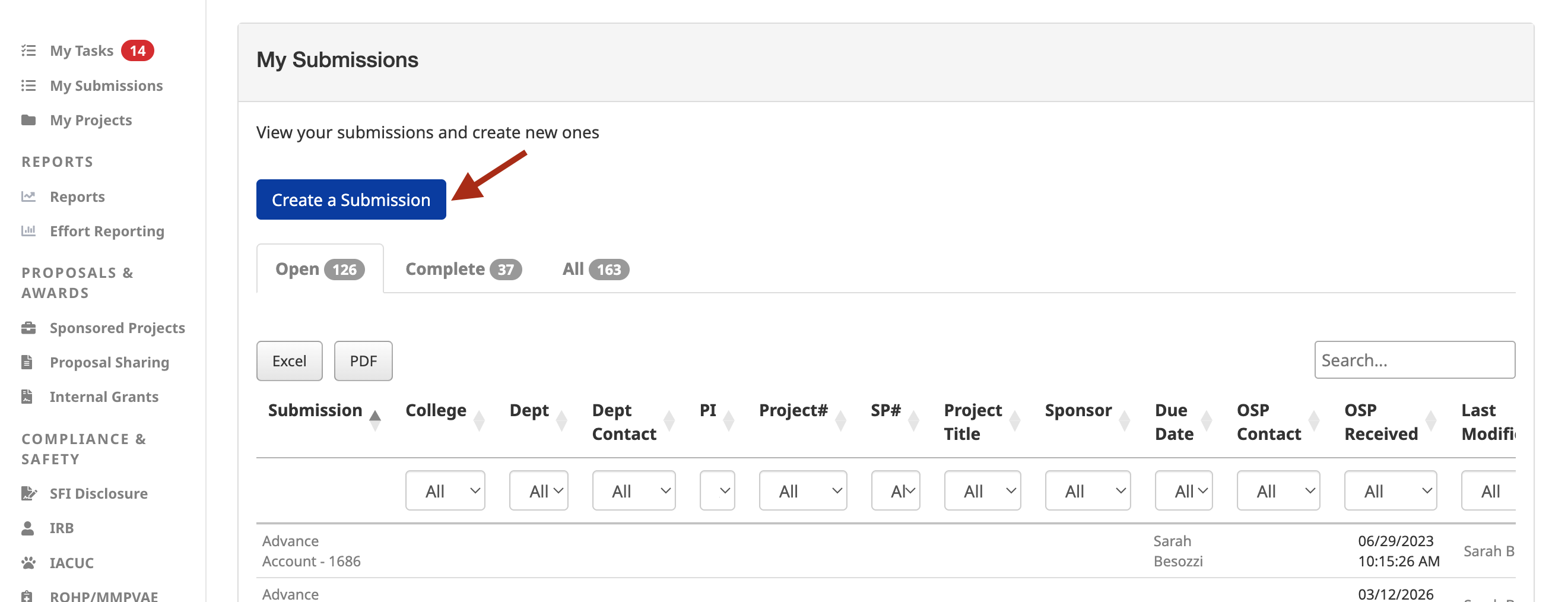1568x602 pixels.
Task: Export table with PDF button
Action: coord(363,360)
